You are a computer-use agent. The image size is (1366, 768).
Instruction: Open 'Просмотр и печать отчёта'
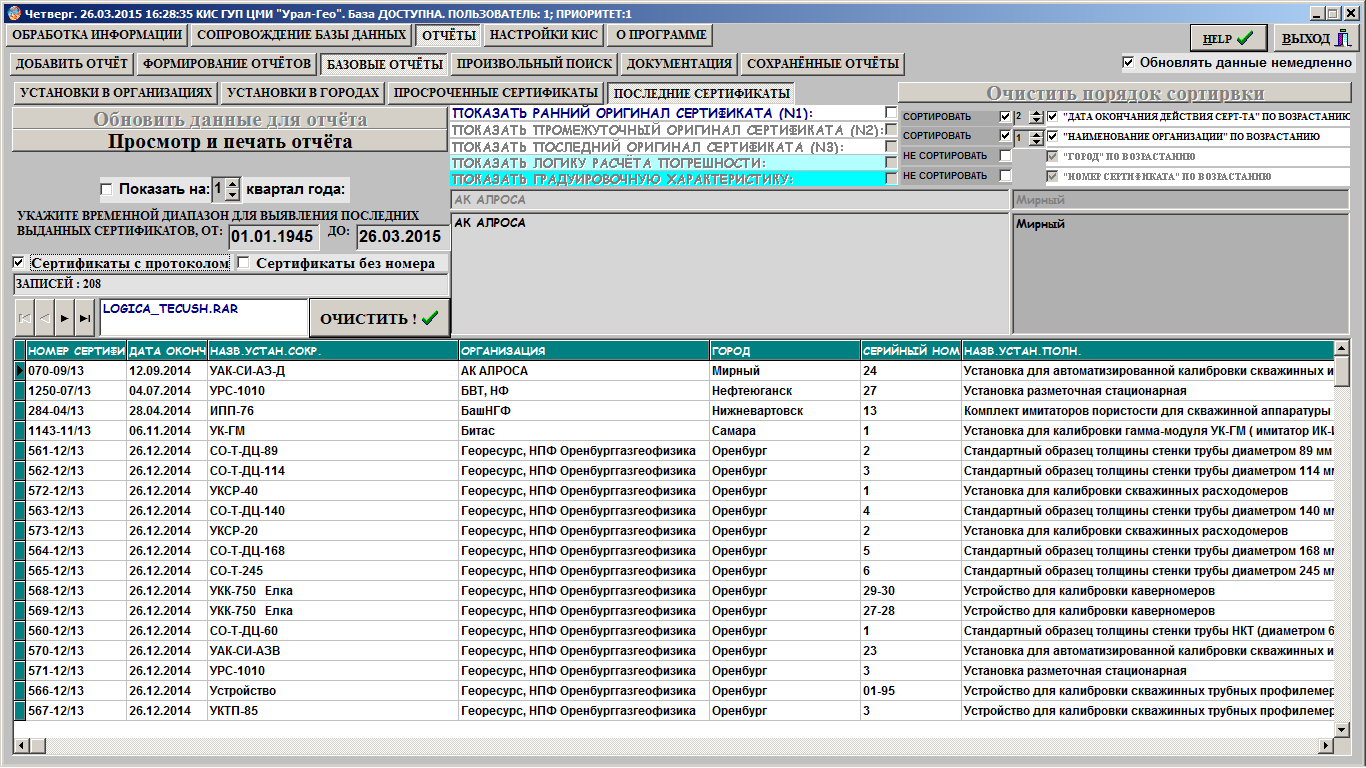(x=230, y=142)
